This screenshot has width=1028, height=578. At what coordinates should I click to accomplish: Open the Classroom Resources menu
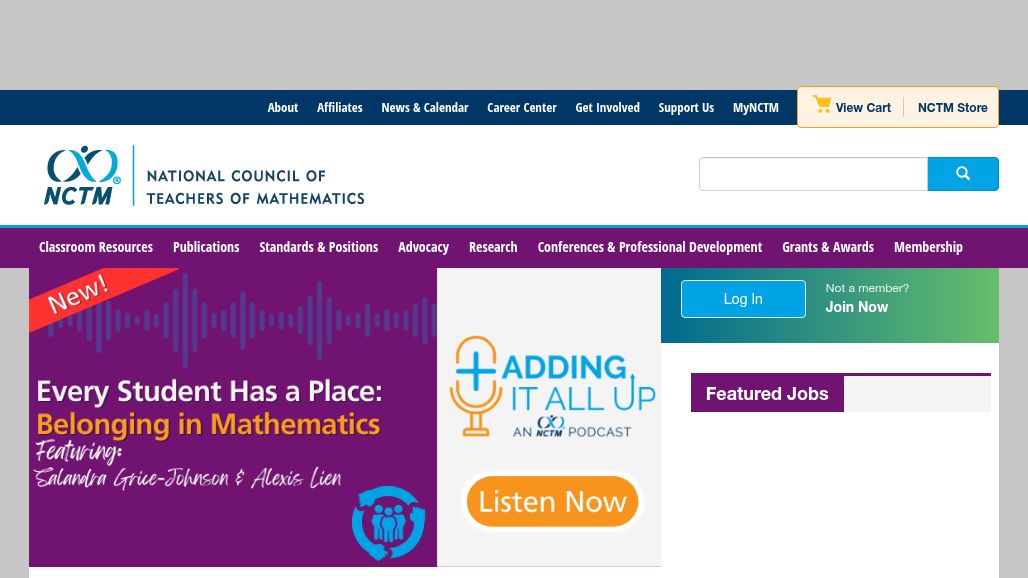[x=96, y=247]
